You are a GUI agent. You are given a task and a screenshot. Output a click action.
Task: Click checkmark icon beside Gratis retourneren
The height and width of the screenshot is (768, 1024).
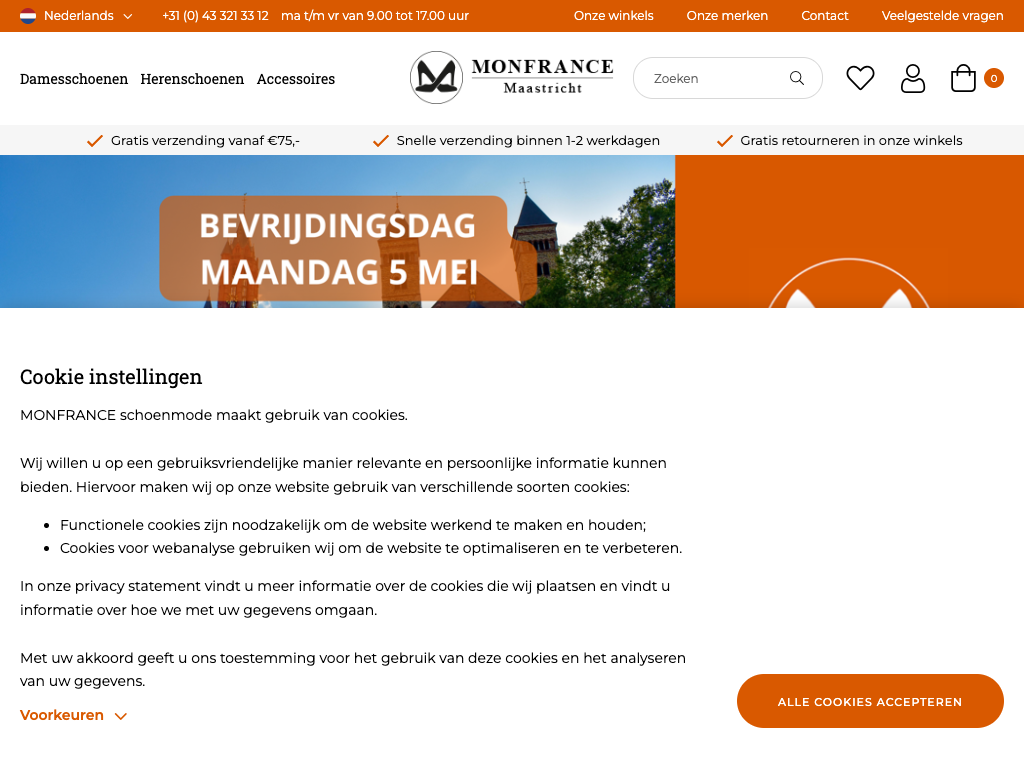pyautogui.click(x=724, y=140)
